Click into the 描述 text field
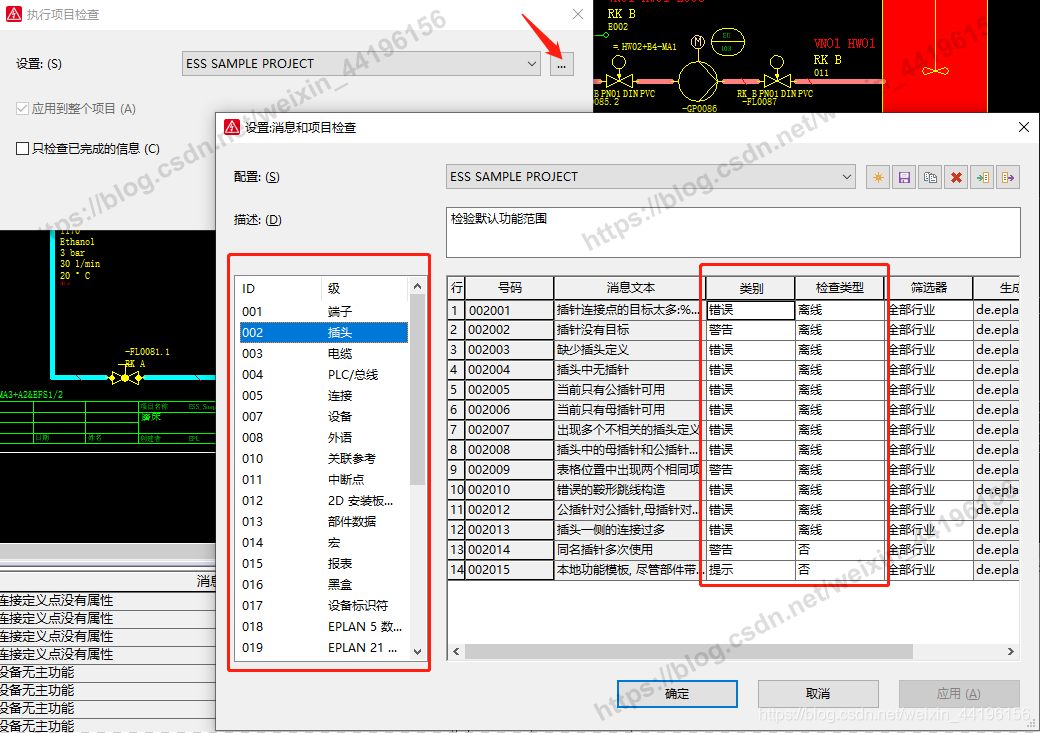The image size is (1040, 733). [x=732, y=232]
